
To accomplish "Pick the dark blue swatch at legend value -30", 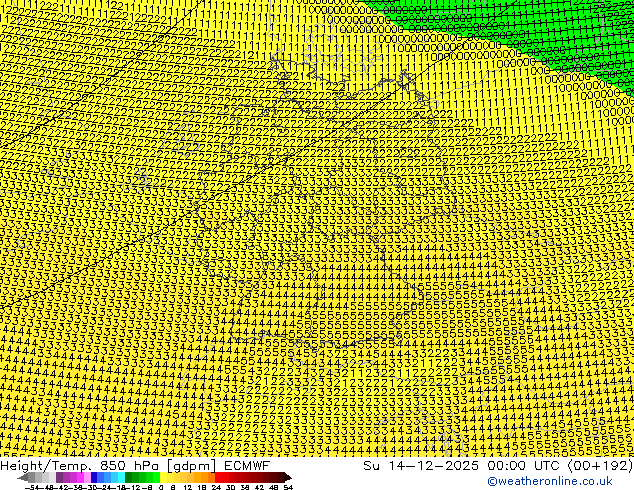I will 94,477.
